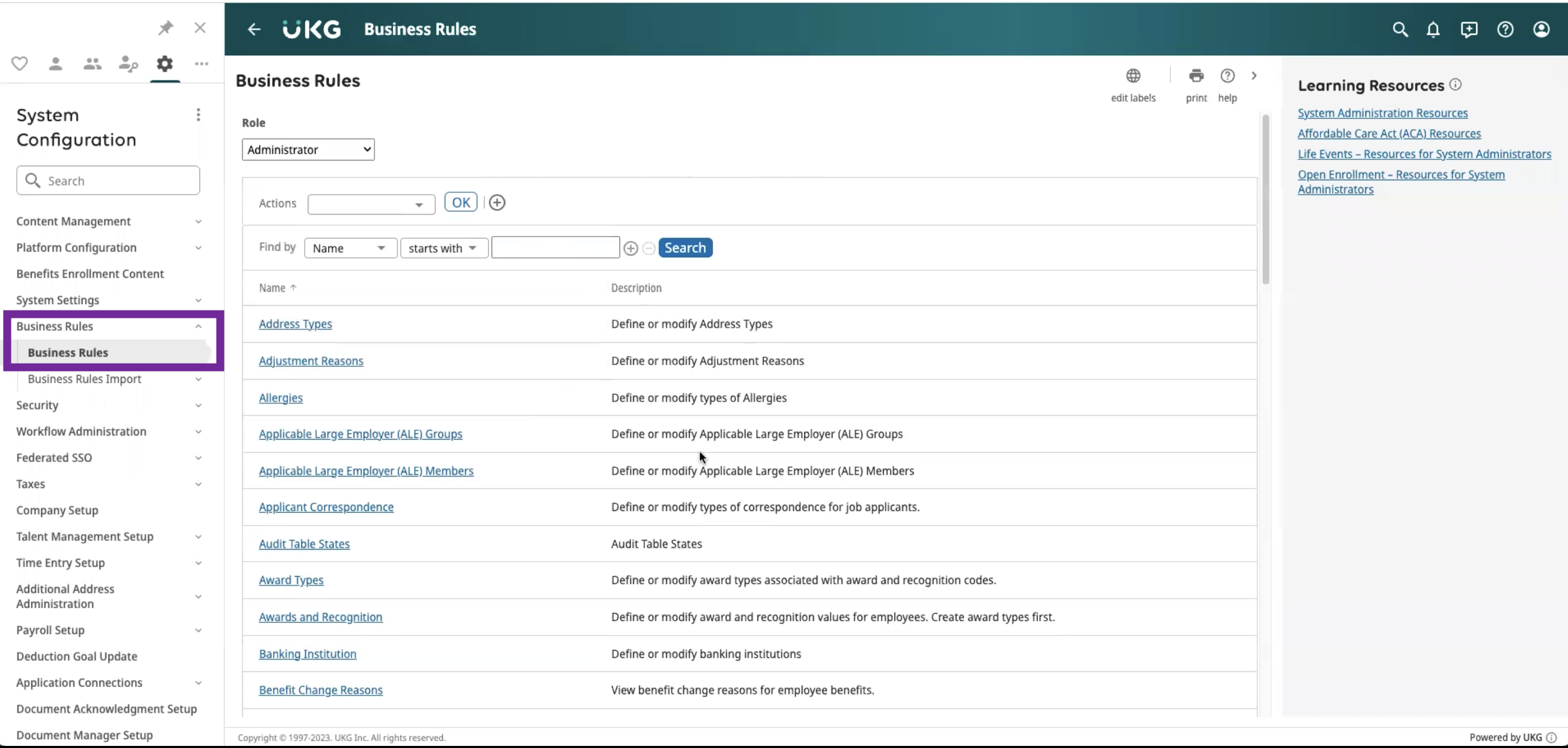The width and height of the screenshot is (1568, 748).
Task: Open the 'starts with' condition dropdown
Action: click(444, 248)
